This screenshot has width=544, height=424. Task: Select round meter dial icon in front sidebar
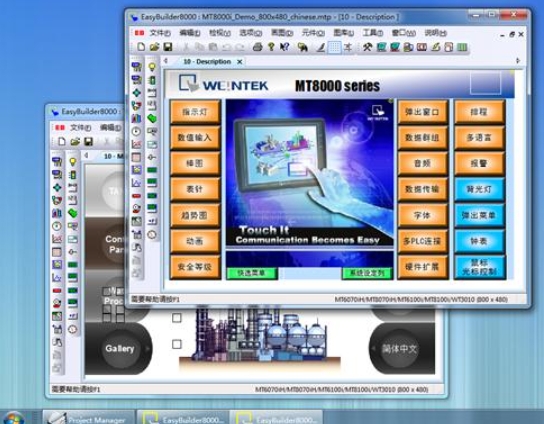pyautogui.click(x=136, y=131)
